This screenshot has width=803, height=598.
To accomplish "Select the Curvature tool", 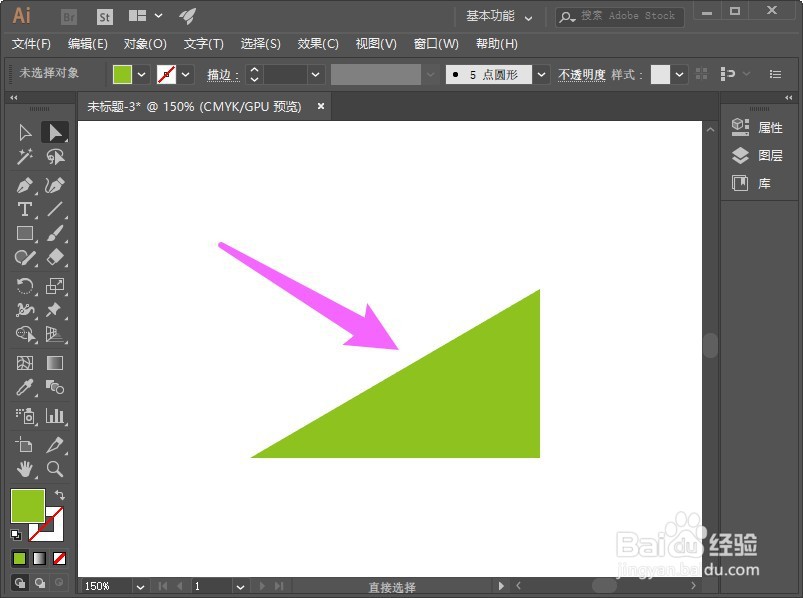I will click(x=55, y=185).
